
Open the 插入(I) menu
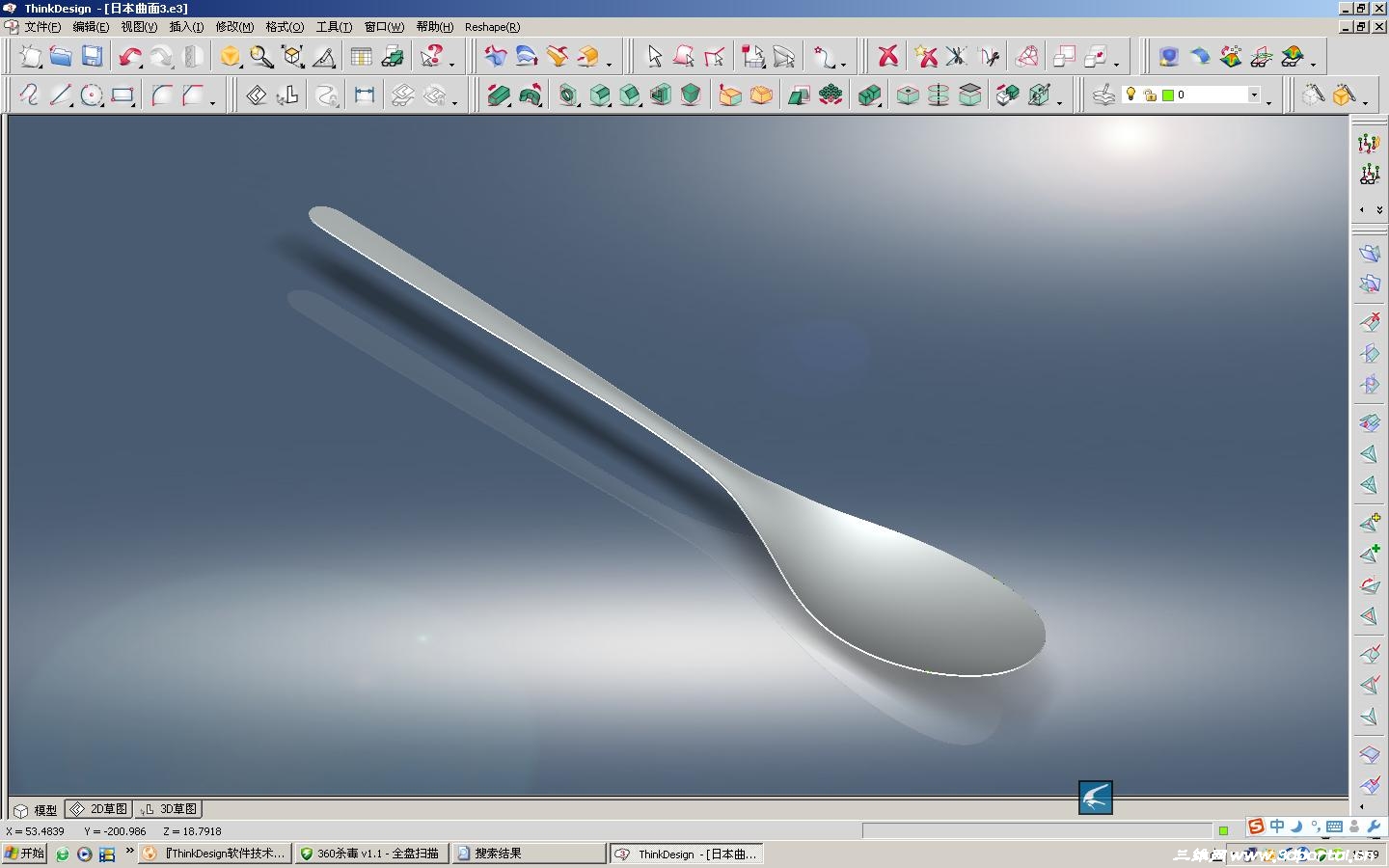click(186, 27)
